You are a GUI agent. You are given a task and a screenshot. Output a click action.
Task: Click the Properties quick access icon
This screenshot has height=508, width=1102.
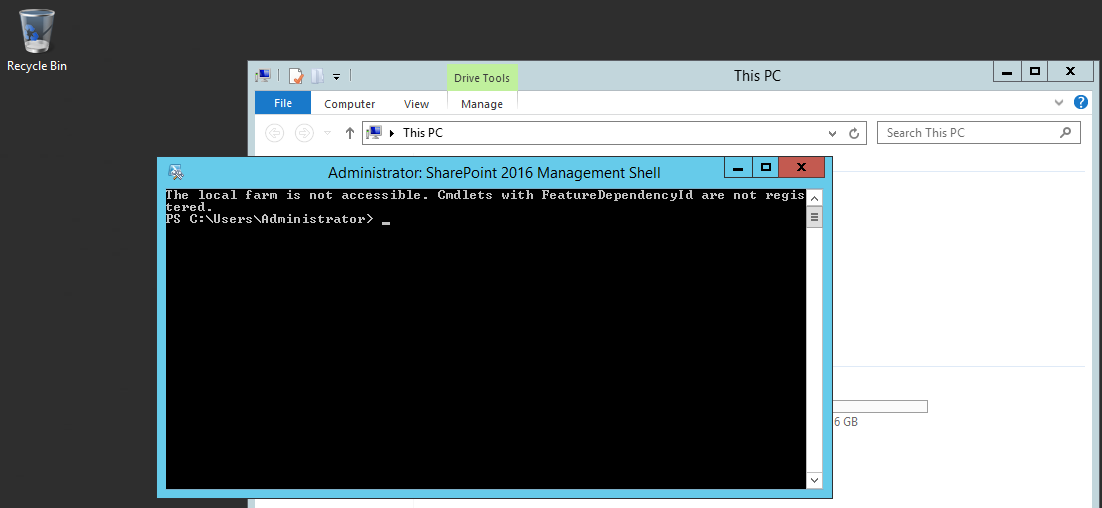click(297, 76)
